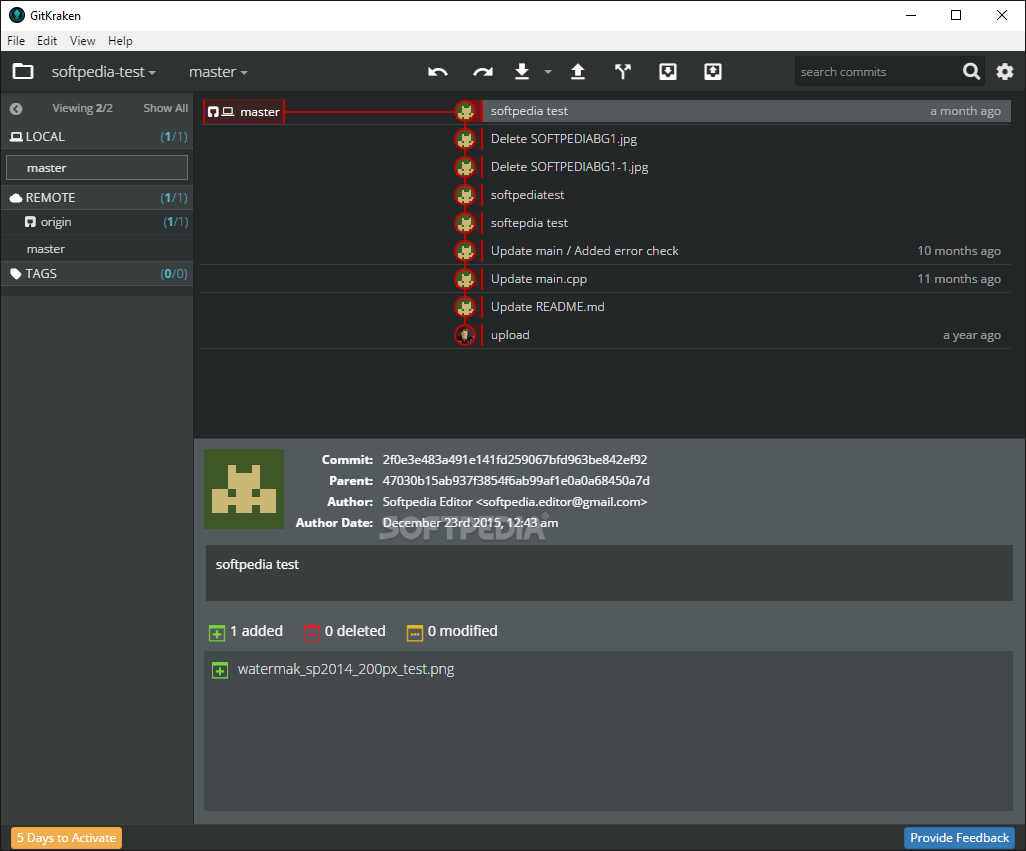Click the GitHub icon beside origin
Image resolution: width=1026 pixels, height=851 pixels.
click(30, 222)
